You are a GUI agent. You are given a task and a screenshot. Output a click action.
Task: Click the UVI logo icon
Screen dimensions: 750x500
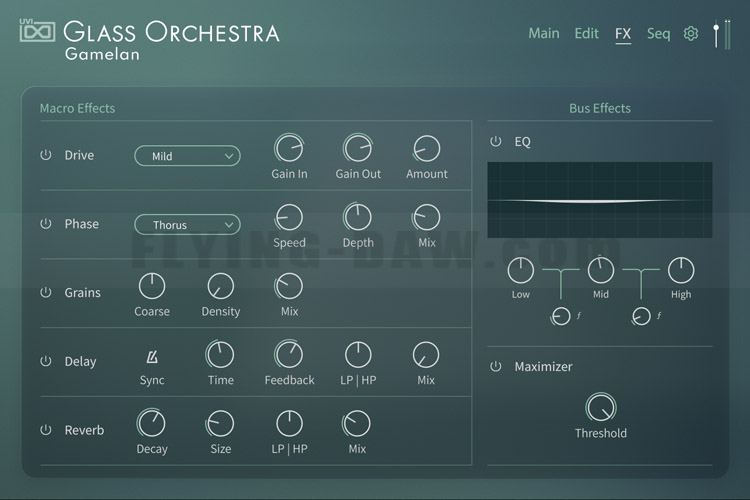37,31
